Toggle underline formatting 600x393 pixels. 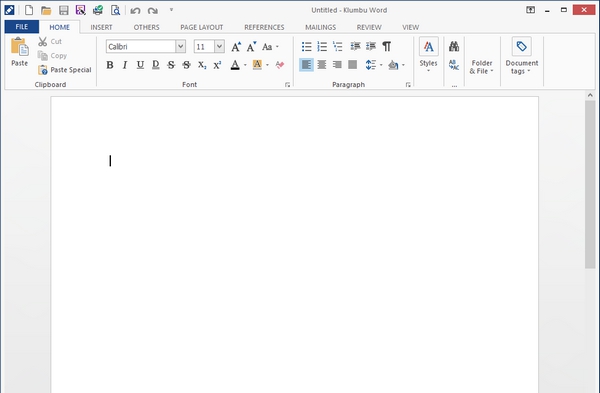140,65
